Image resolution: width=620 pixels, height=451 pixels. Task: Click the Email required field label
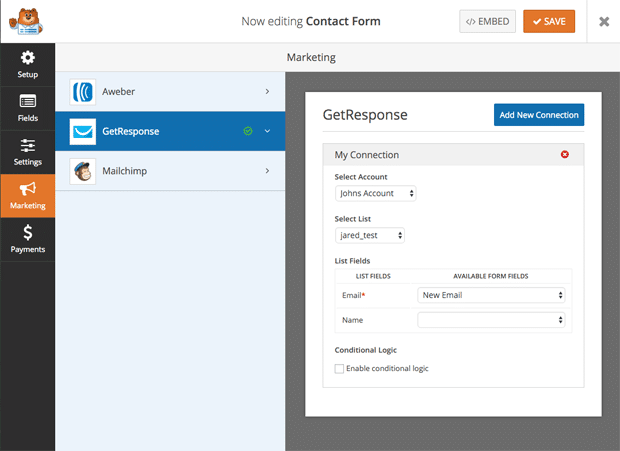click(x=353, y=295)
